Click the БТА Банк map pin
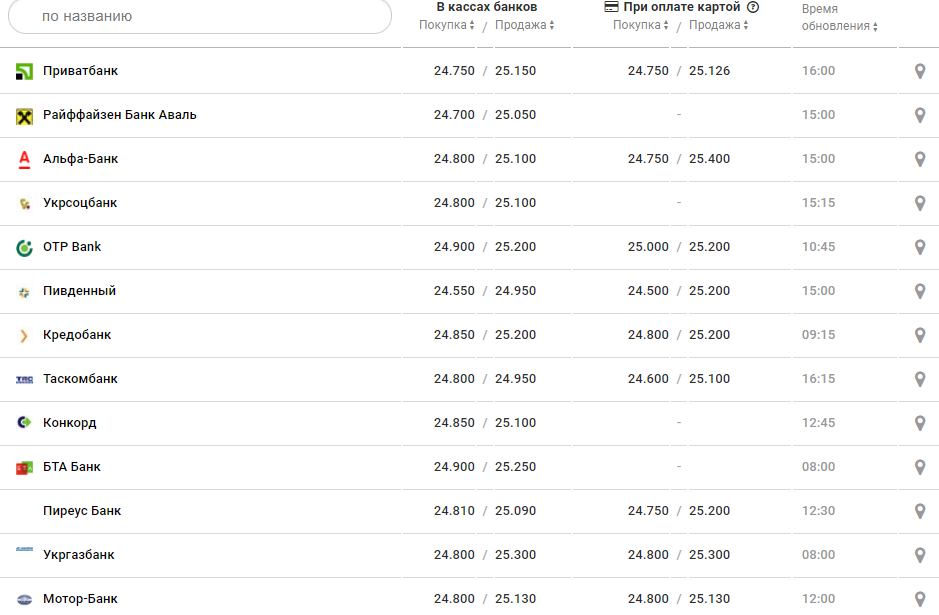 (x=920, y=467)
